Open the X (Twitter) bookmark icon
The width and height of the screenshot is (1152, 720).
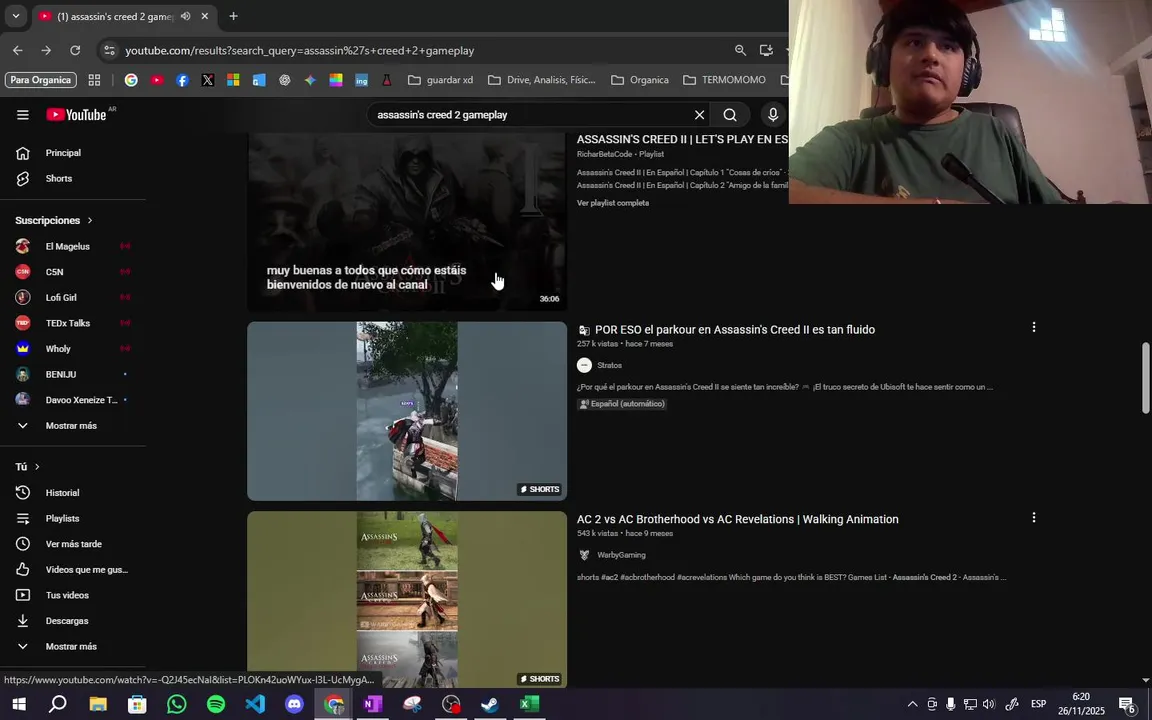pyautogui.click(x=208, y=80)
